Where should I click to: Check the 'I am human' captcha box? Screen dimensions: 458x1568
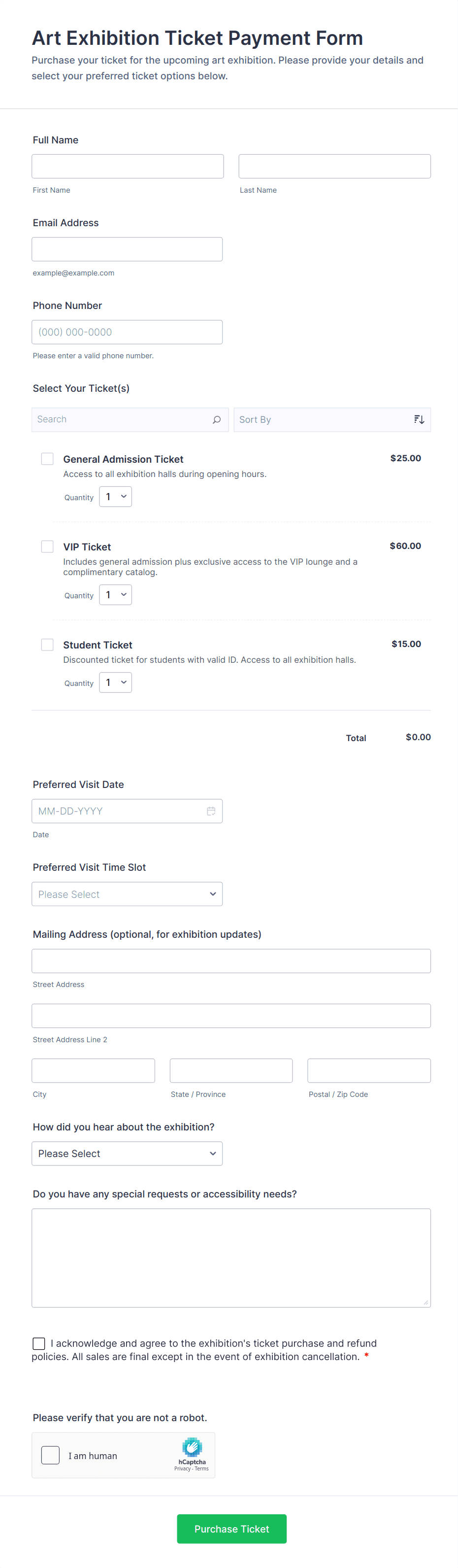tap(51, 1455)
